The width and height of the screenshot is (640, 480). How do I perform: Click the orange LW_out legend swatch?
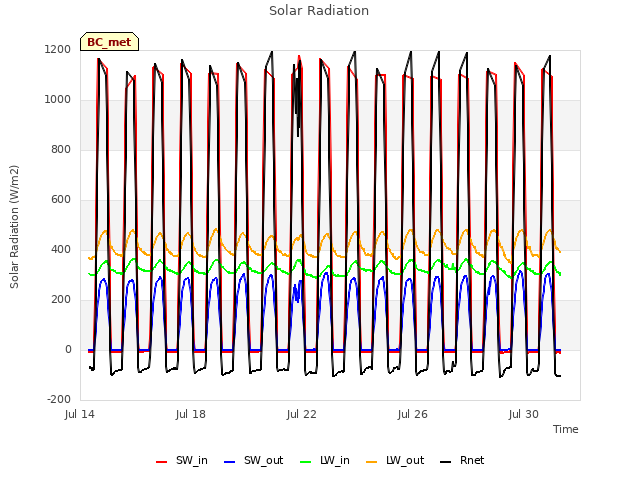[x=372, y=462]
